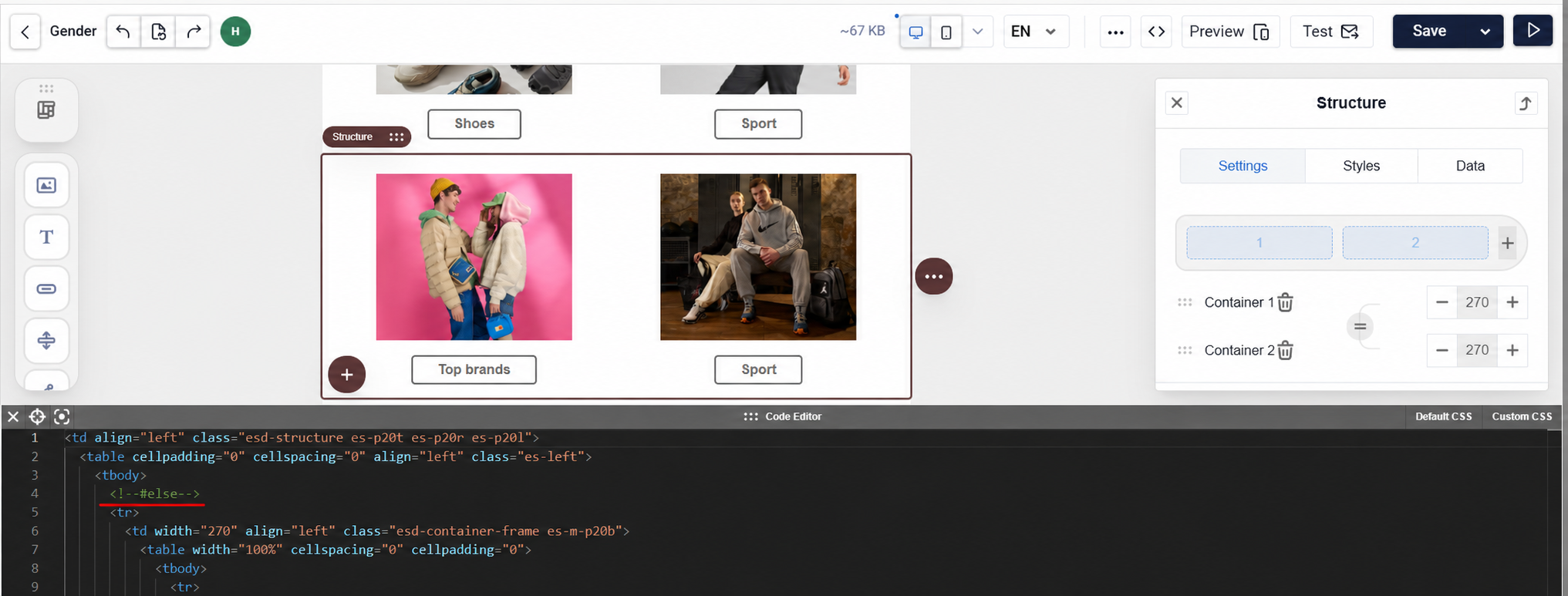Screen dimensions: 1568x596
Task: Select container 2 in the layout bar
Action: (x=1415, y=242)
